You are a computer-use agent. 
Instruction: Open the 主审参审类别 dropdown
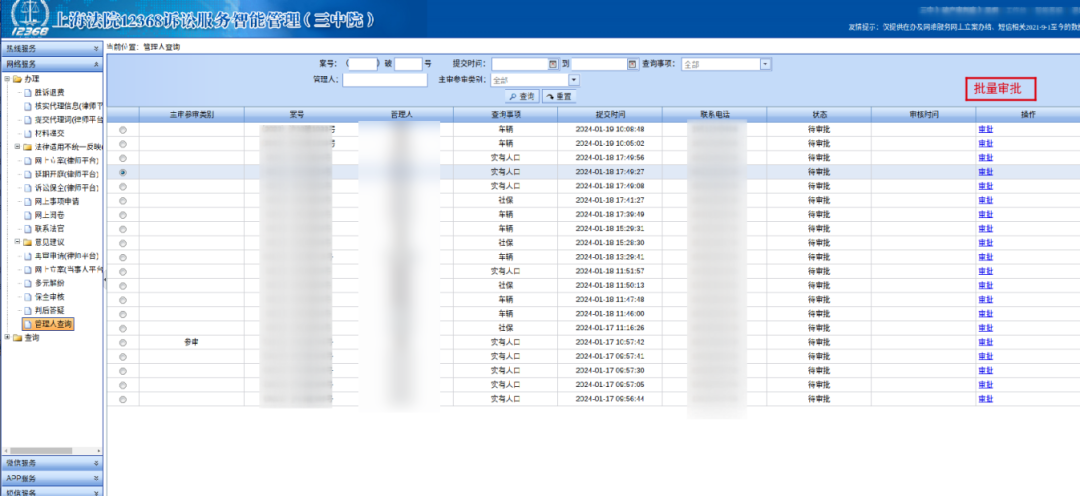pyautogui.click(x=574, y=80)
